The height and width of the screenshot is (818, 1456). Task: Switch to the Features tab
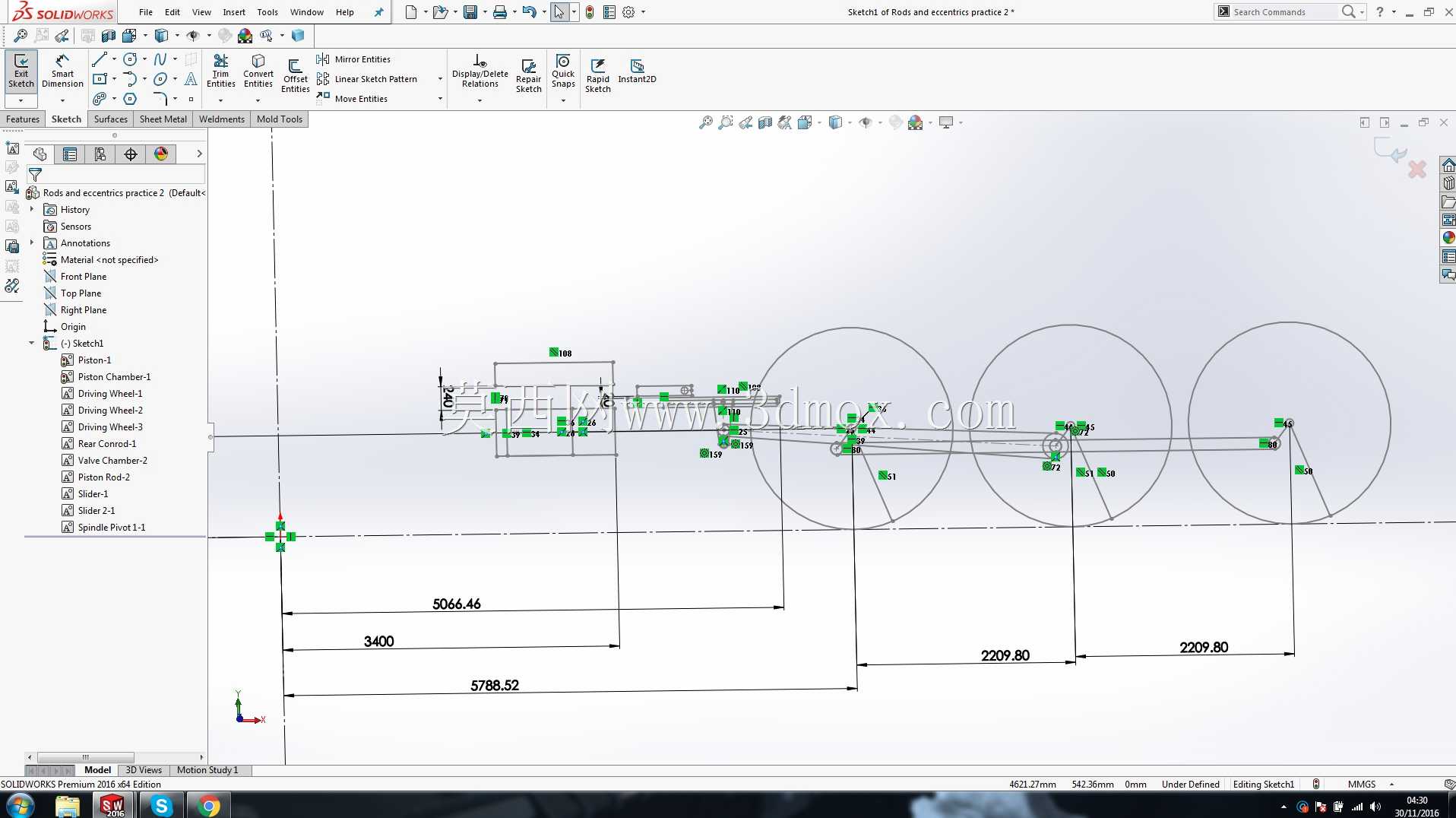[x=23, y=119]
